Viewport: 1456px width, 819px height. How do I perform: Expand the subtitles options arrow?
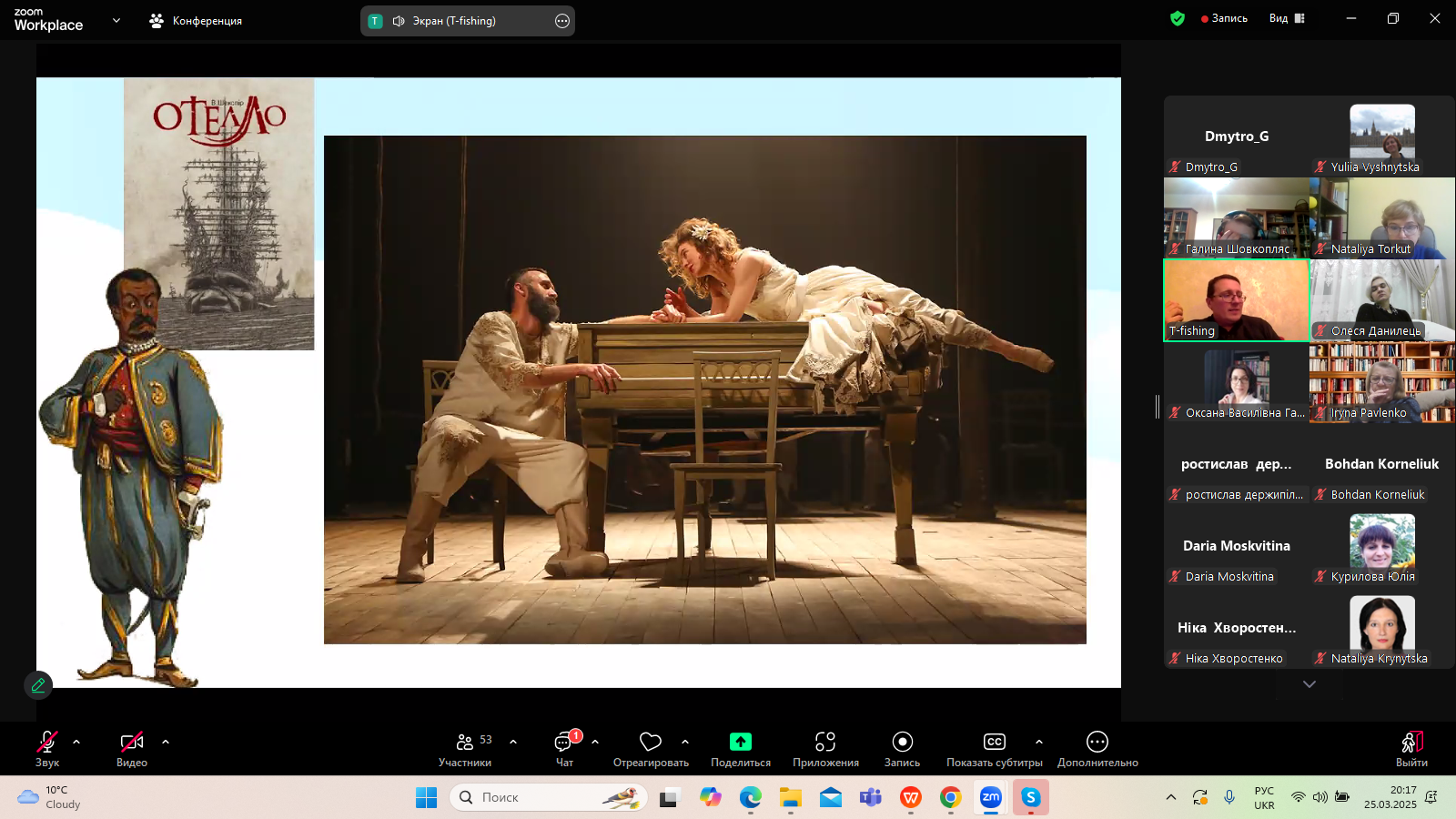(x=1039, y=742)
